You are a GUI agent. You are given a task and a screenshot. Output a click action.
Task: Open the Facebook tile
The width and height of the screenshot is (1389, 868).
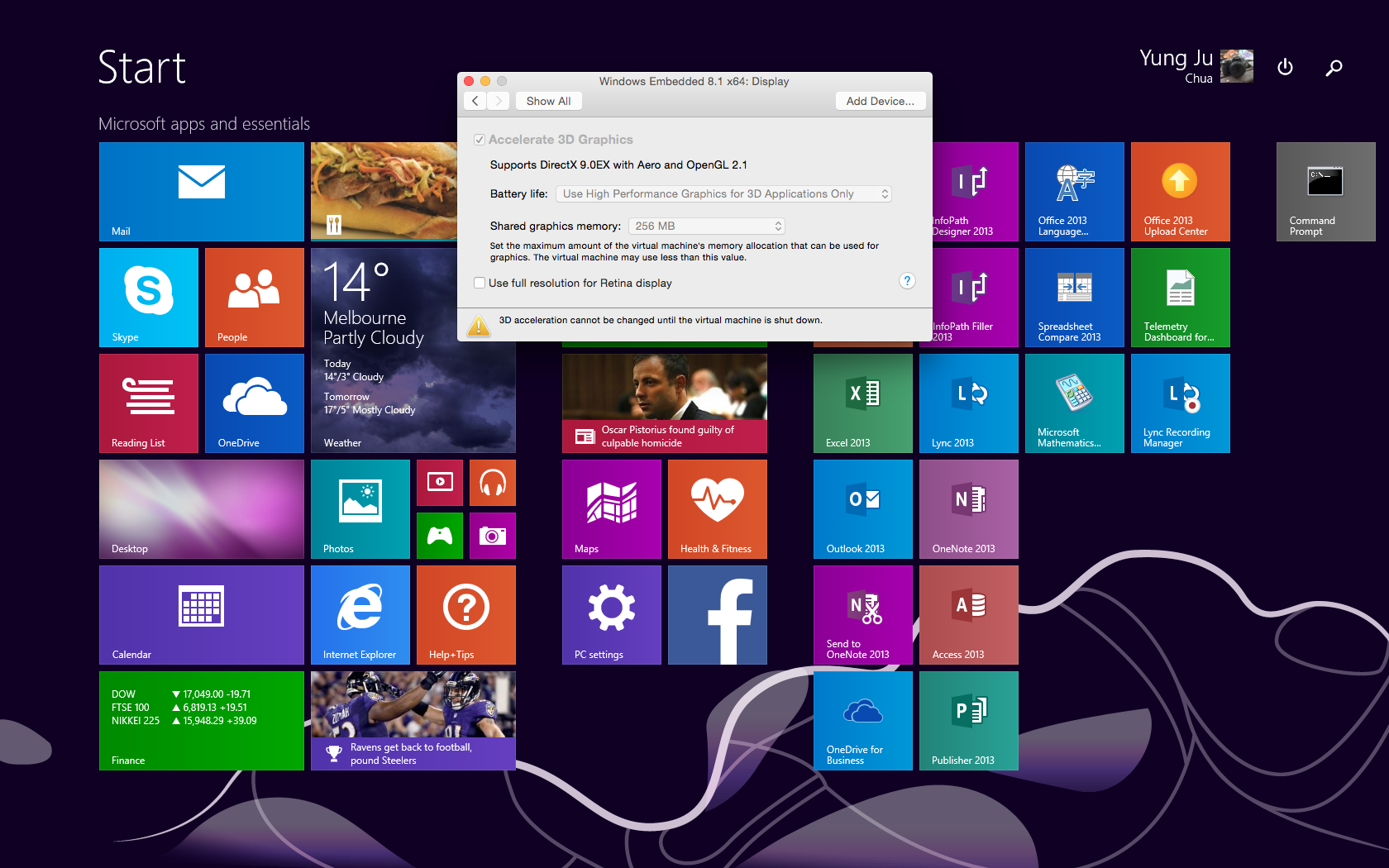718,615
